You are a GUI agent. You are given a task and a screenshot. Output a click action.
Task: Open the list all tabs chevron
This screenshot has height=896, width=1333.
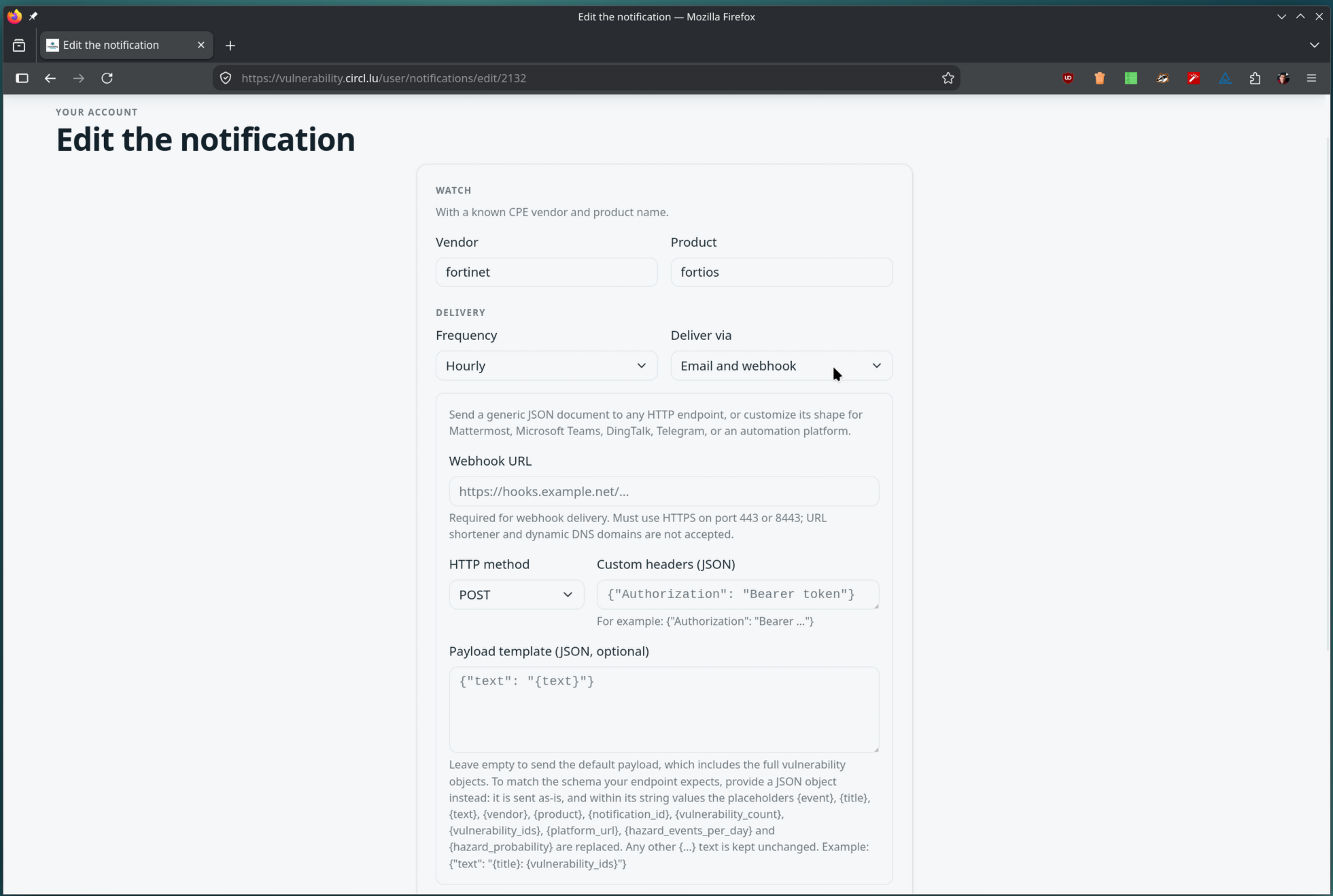1314,45
